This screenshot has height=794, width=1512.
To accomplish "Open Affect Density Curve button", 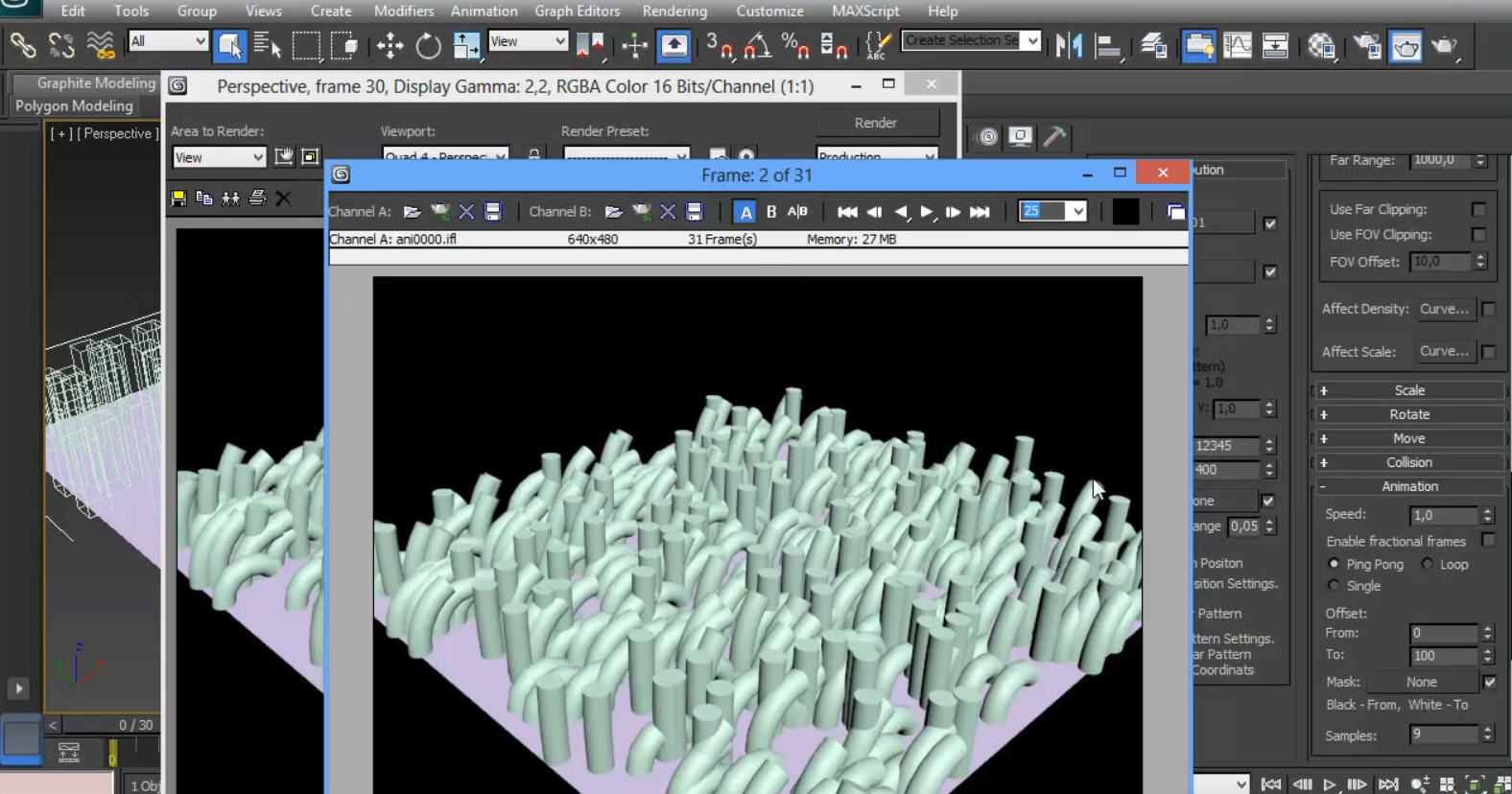I will [1444, 309].
